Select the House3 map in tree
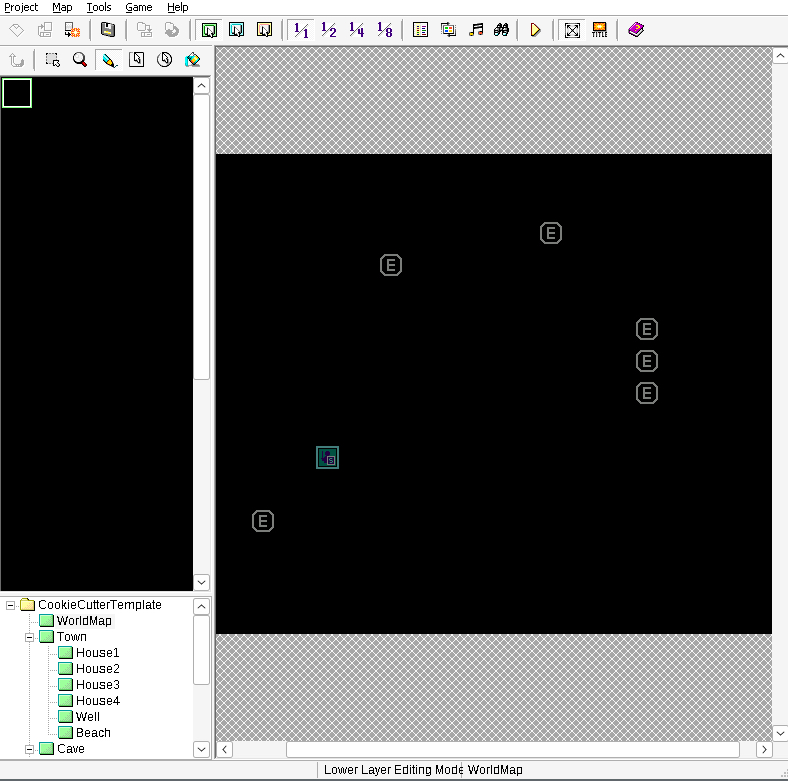788x781 pixels. pyautogui.click(x=97, y=685)
